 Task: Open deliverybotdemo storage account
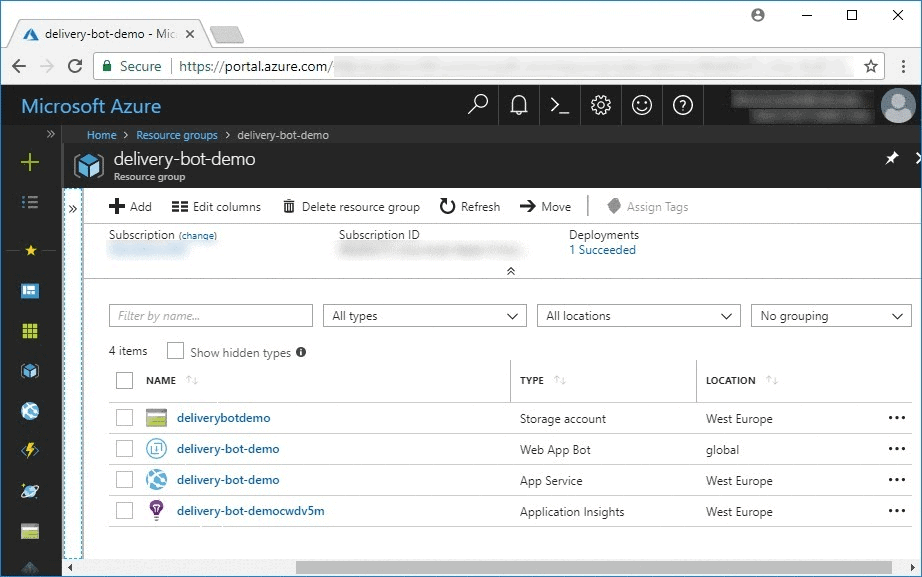pyautogui.click(x=223, y=418)
